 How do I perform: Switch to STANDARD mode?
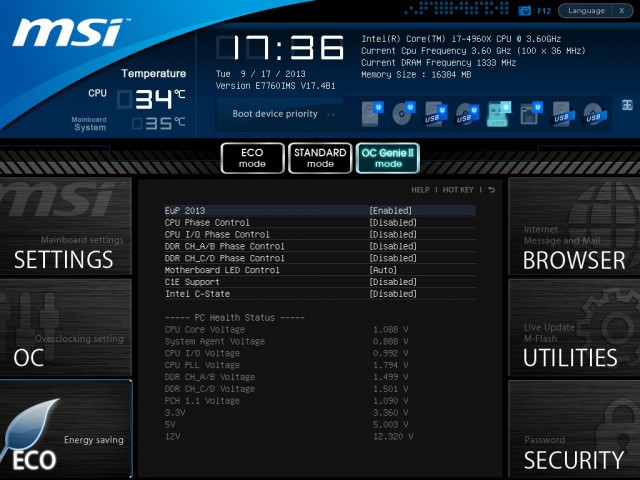320,158
